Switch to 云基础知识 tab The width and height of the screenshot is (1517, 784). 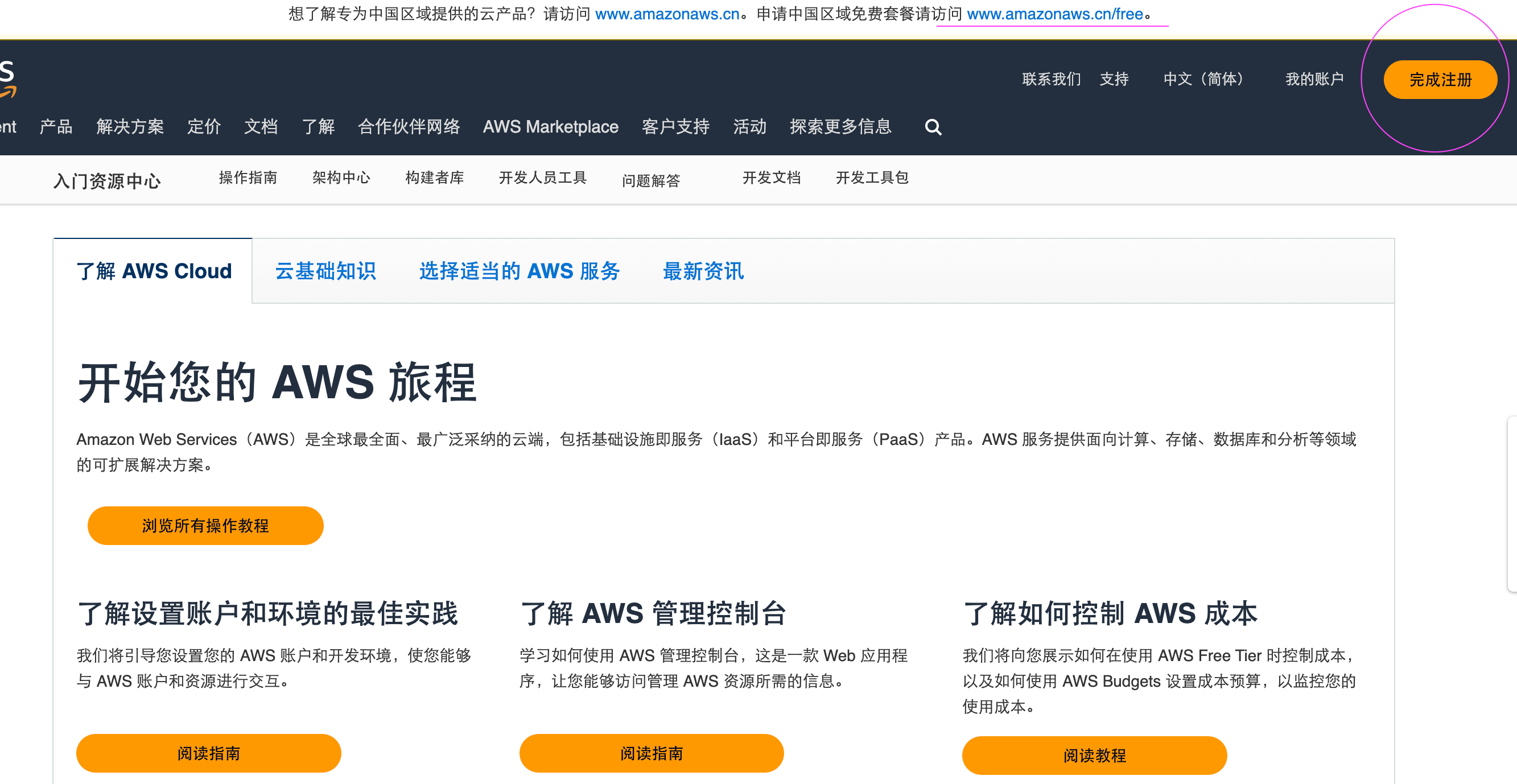click(x=325, y=271)
